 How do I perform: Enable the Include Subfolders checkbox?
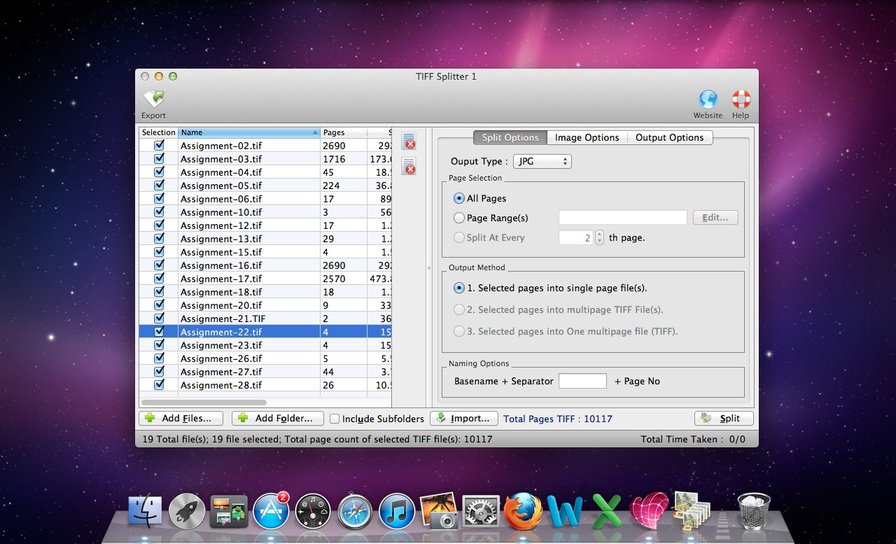[x=335, y=419]
